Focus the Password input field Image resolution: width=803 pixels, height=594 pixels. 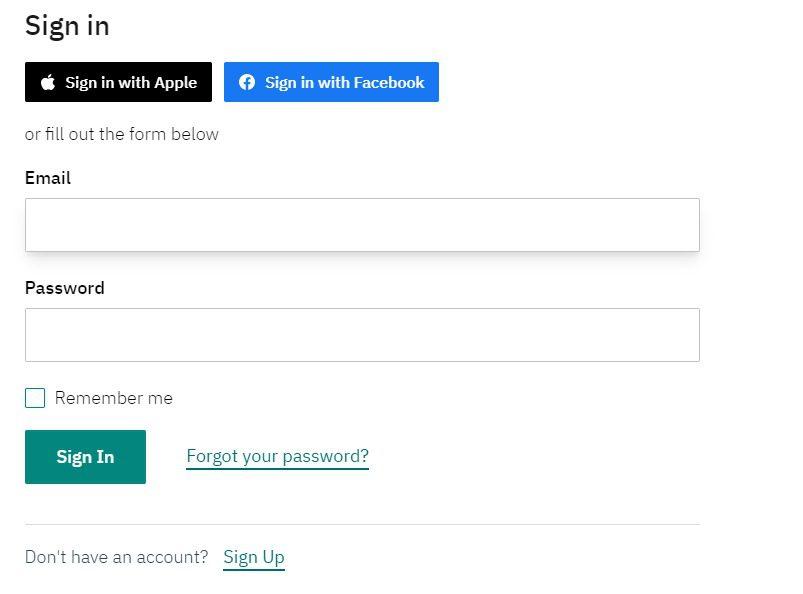[x=362, y=335]
